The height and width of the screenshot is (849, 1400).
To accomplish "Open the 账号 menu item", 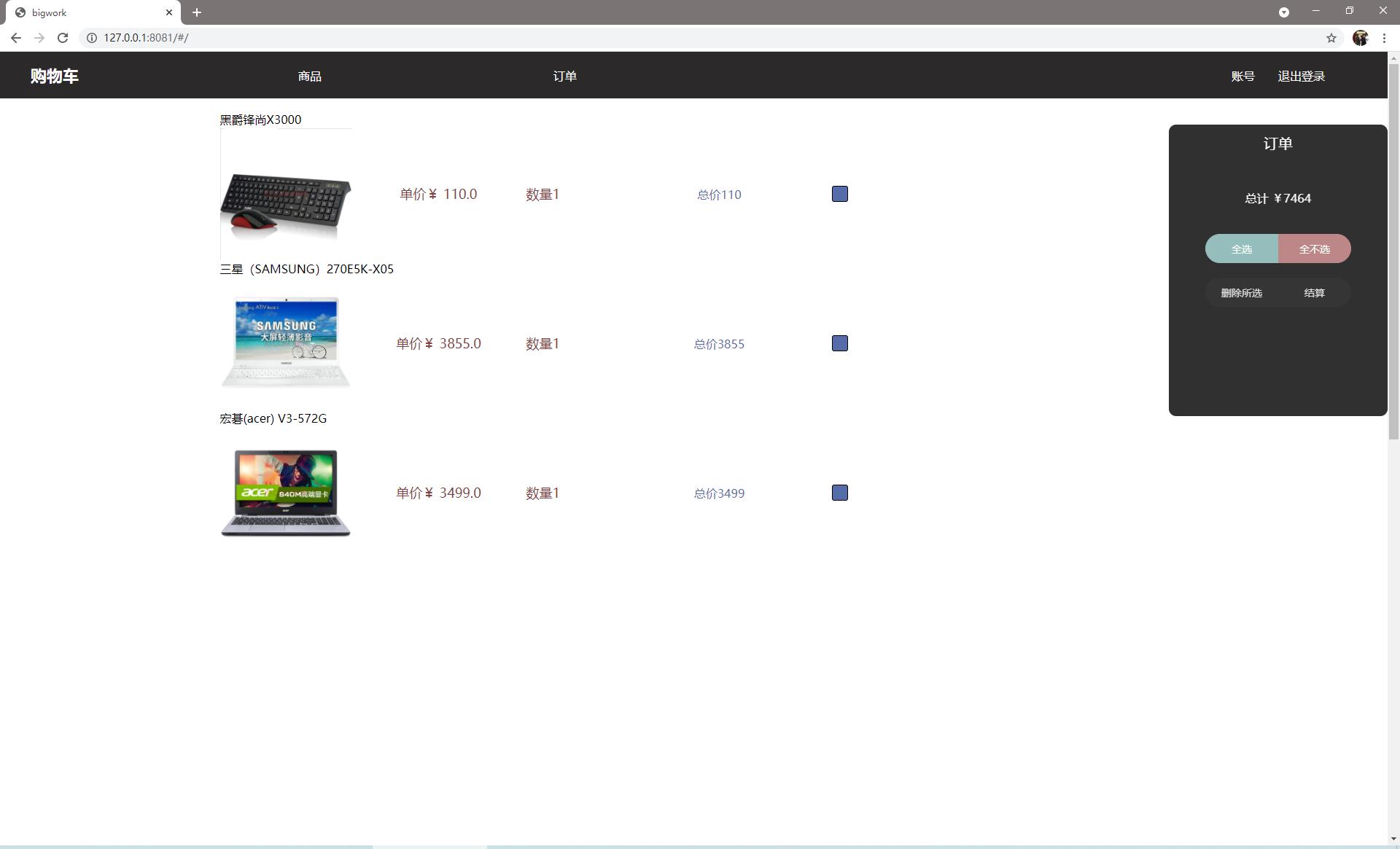I will point(1242,76).
